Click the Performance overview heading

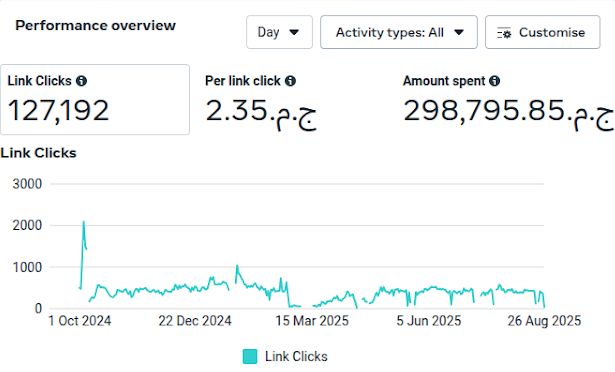[x=95, y=26]
